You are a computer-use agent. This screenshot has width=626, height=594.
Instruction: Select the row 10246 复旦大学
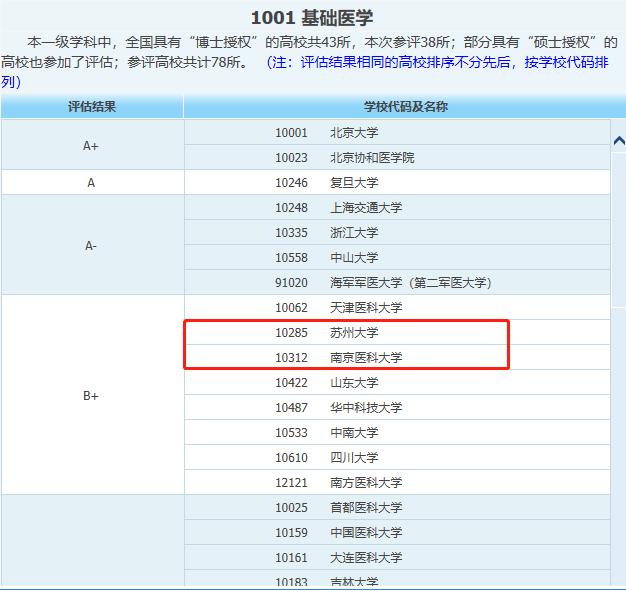[397, 182]
